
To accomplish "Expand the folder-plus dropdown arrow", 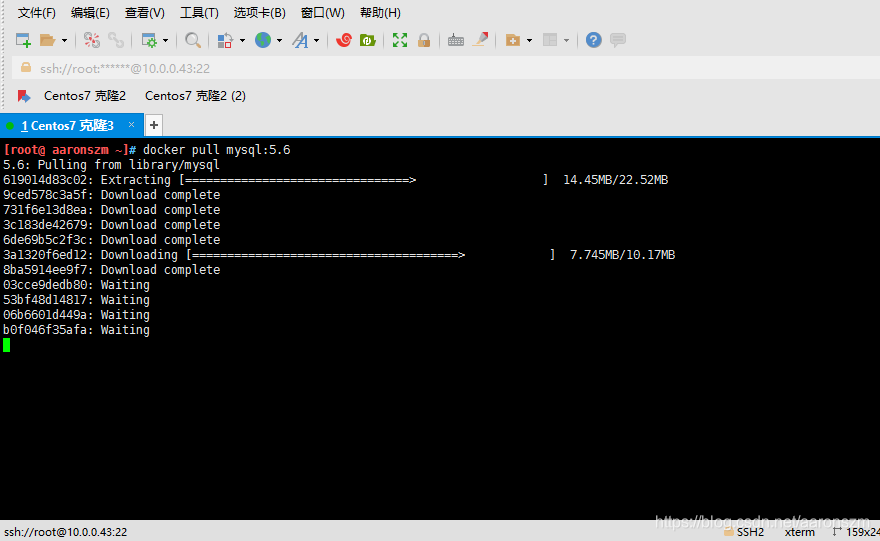I will (529, 40).
